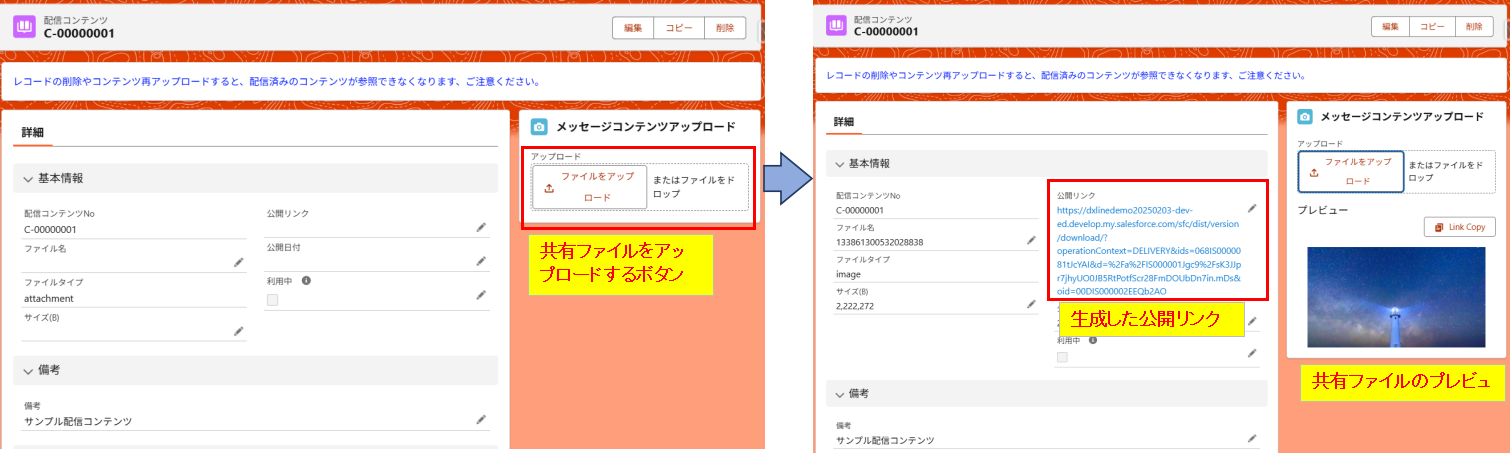Click the pencil beside file name 133861300532028838
This screenshot has height=454, width=1511.
[1031, 240]
